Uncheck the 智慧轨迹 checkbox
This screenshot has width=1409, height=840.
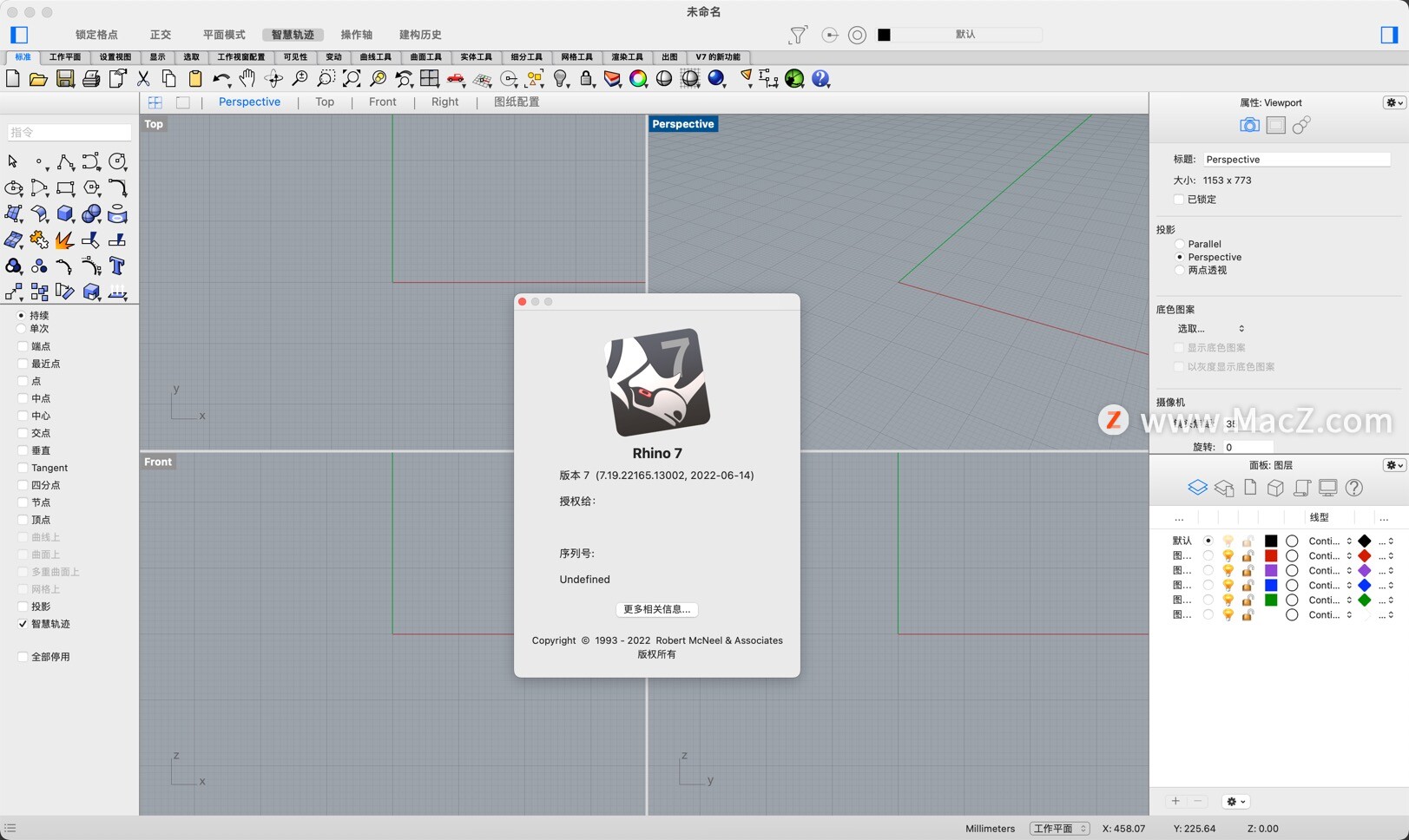[x=23, y=624]
